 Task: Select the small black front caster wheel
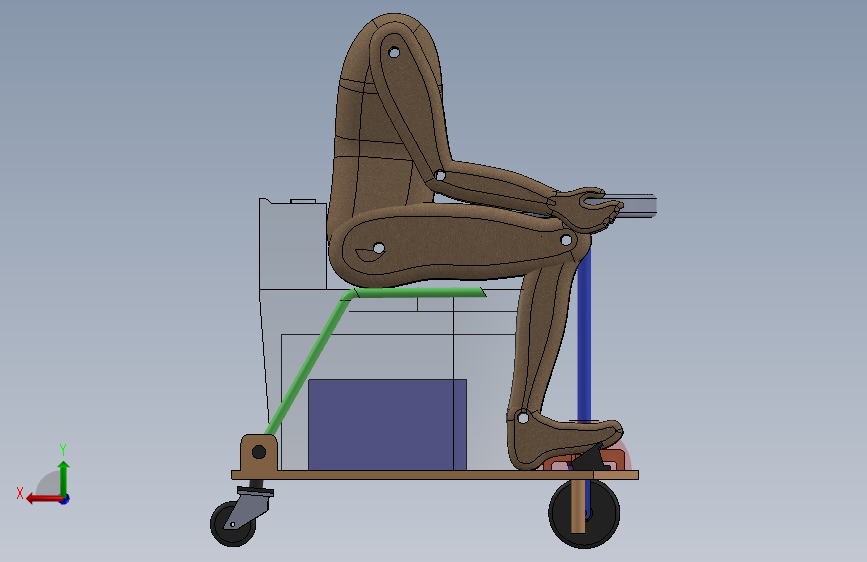tap(231, 525)
